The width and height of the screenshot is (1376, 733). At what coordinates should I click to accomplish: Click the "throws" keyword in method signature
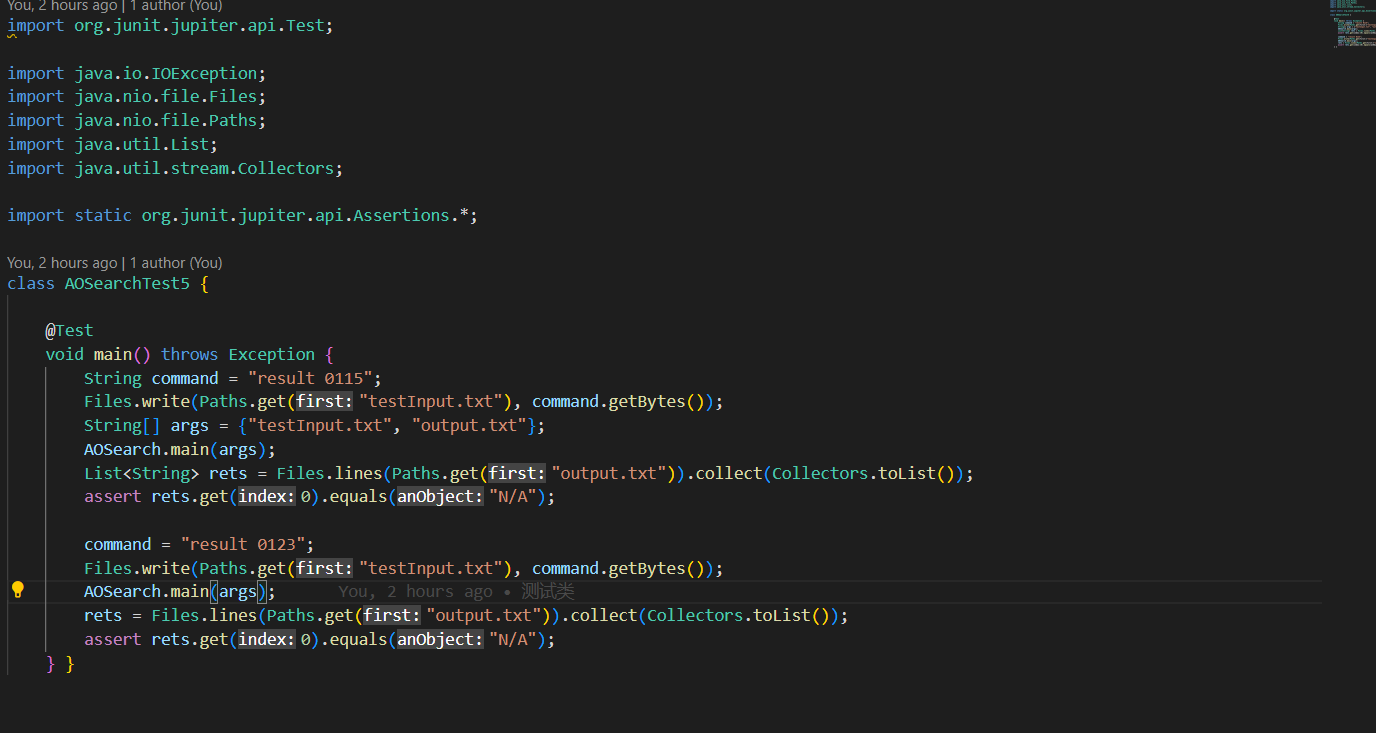[x=189, y=354]
